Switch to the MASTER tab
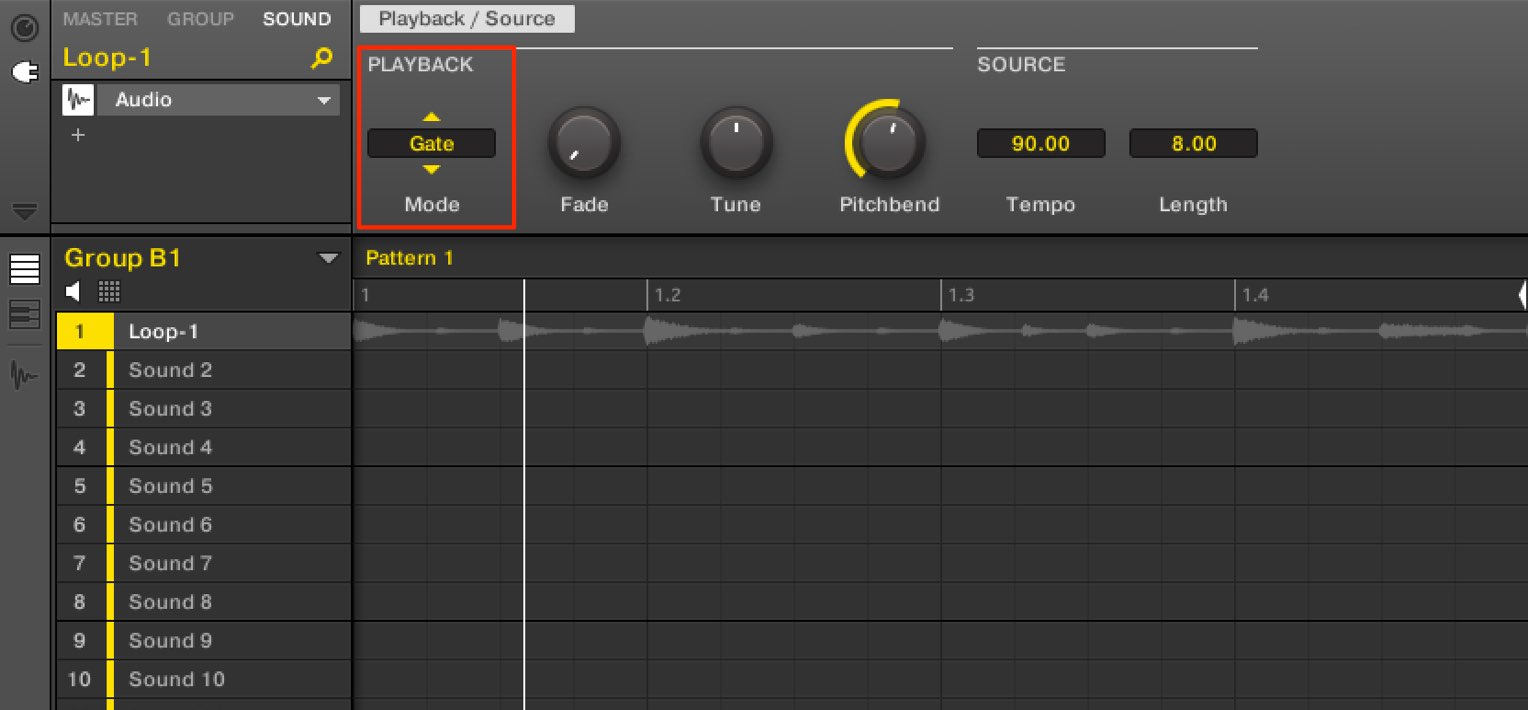Image resolution: width=1528 pixels, height=710 pixels. (100, 19)
